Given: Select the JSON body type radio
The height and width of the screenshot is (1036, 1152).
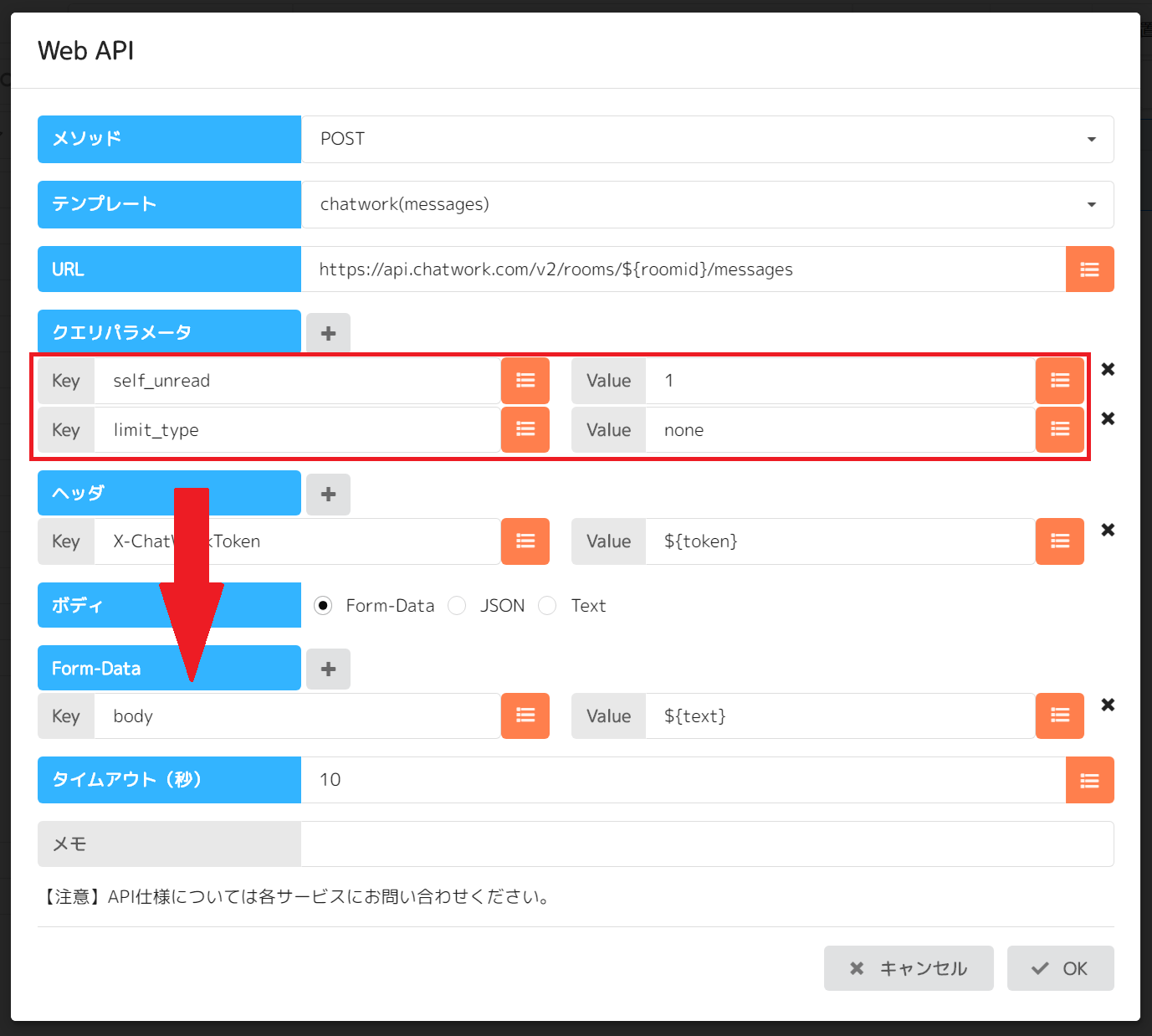Looking at the screenshot, I should (x=458, y=606).
